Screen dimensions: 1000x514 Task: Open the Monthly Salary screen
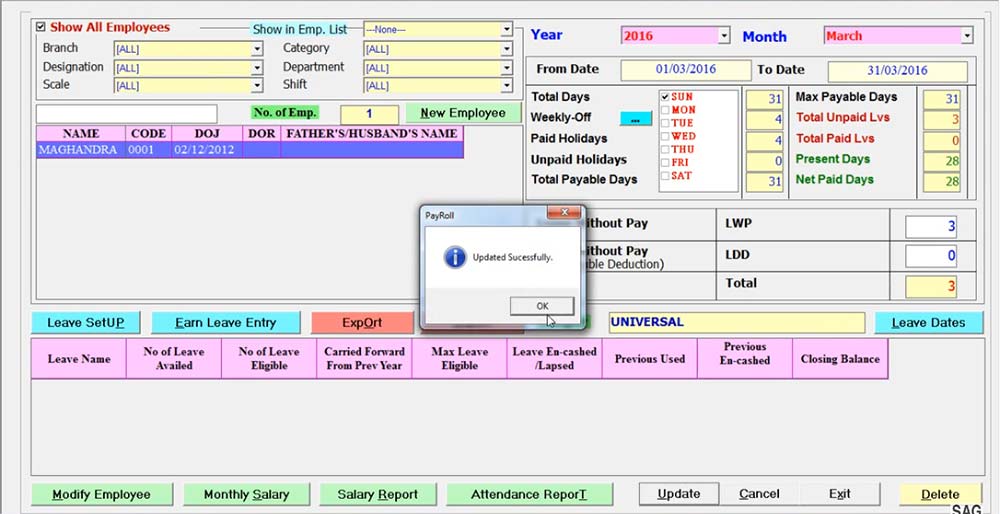coord(246,495)
